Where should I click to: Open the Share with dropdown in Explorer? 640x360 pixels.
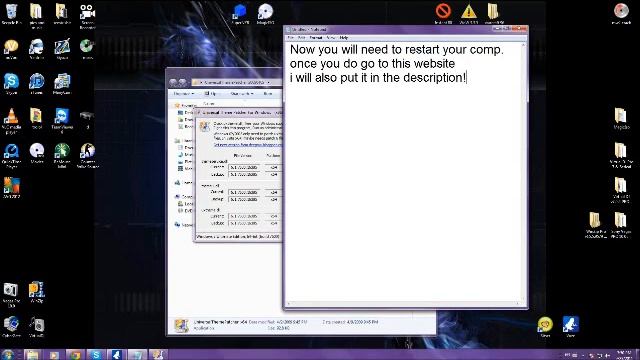coord(242,94)
